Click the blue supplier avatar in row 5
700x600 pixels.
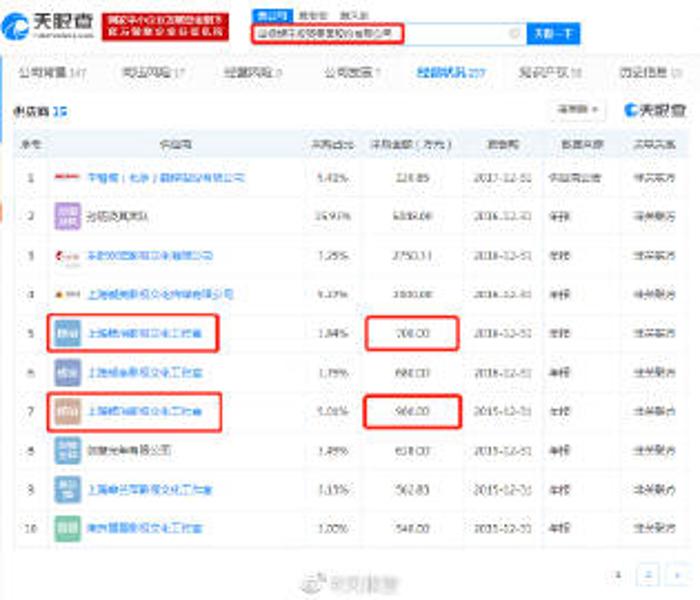point(68,333)
